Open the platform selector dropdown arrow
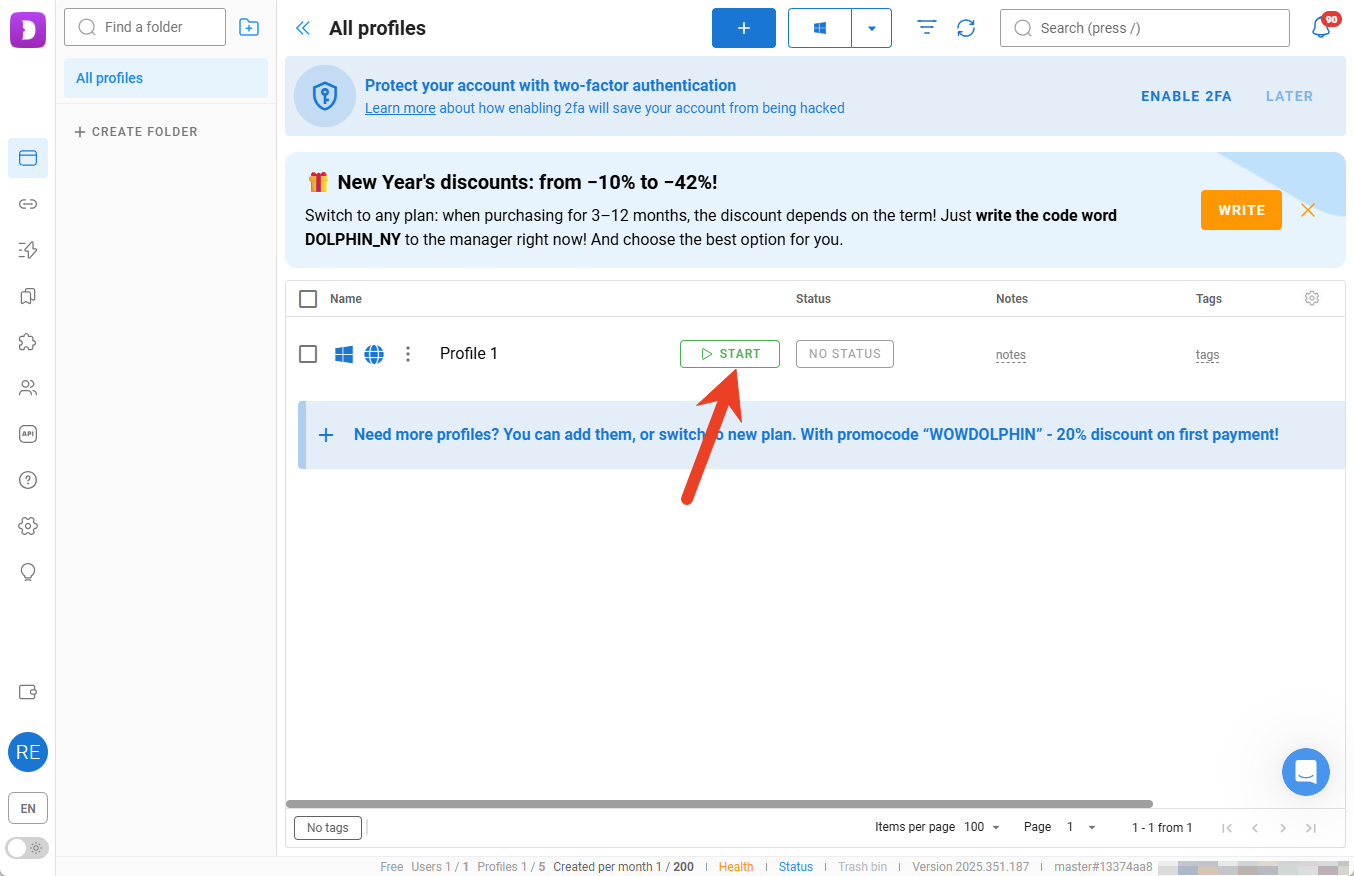Image resolution: width=1354 pixels, height=876 pixels. coord(871,28)
